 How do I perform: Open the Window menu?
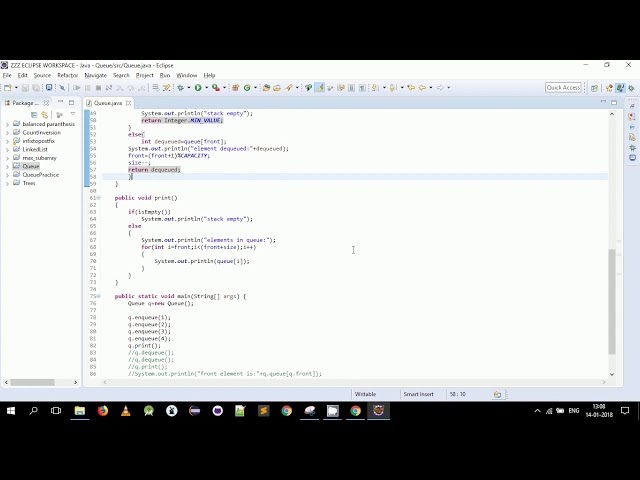click(187, 75)
